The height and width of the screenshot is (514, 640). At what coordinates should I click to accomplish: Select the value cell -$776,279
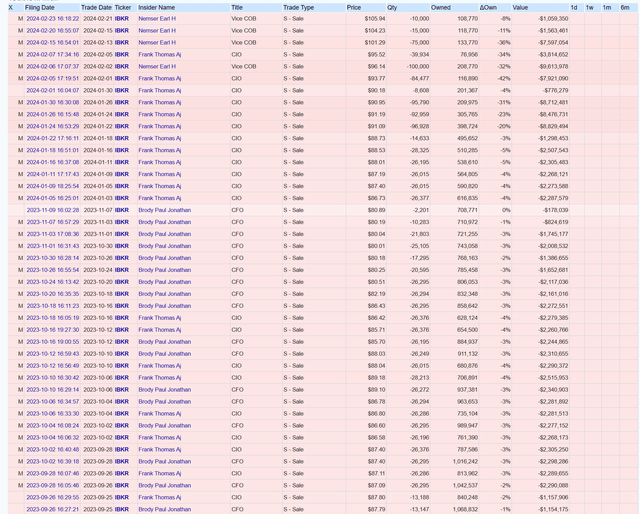(556, 90)
